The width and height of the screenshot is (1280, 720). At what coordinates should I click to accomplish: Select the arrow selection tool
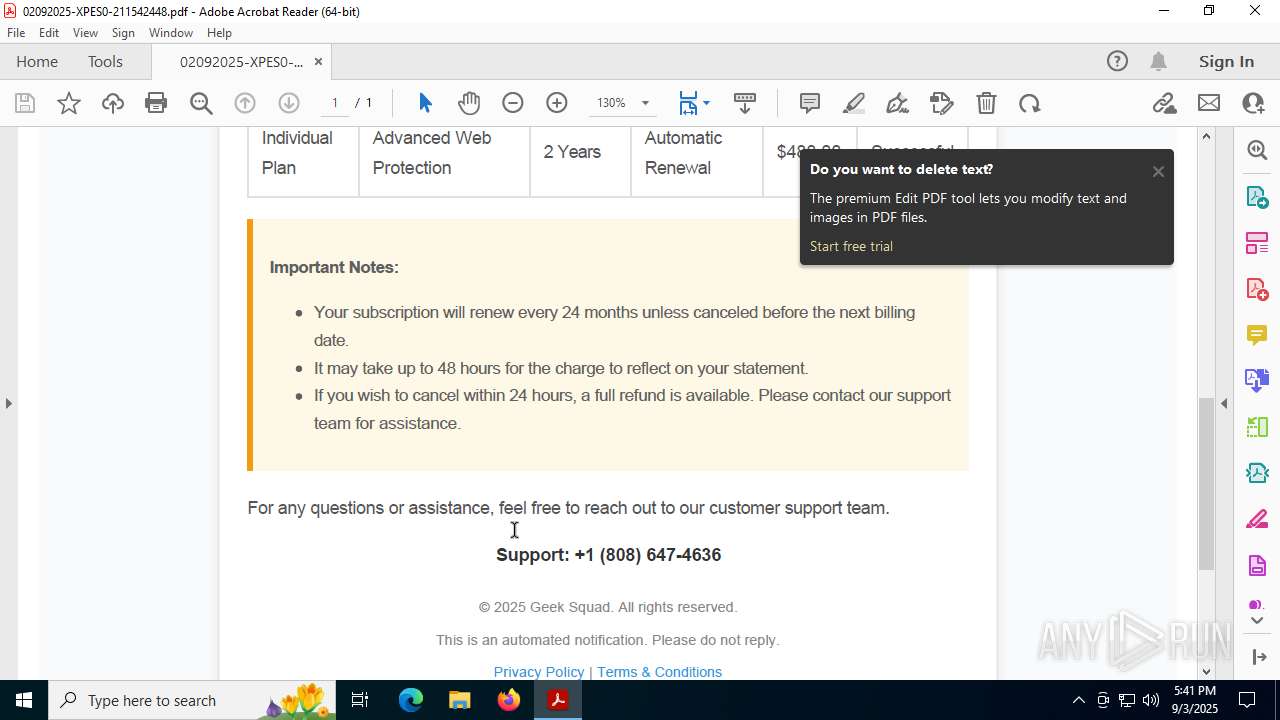coord(425,103)
